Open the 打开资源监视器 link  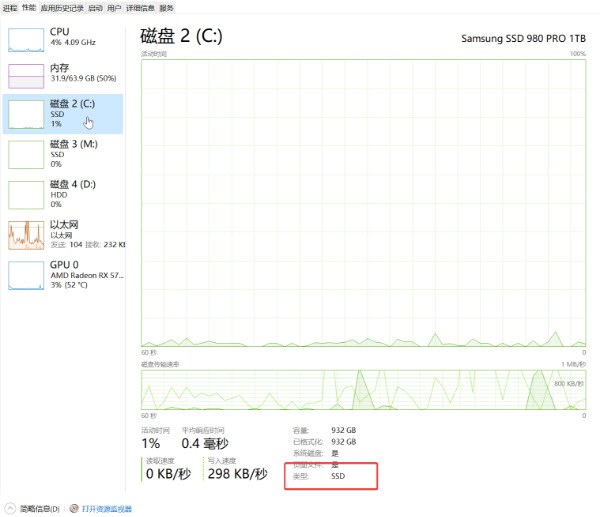point(106,508)
